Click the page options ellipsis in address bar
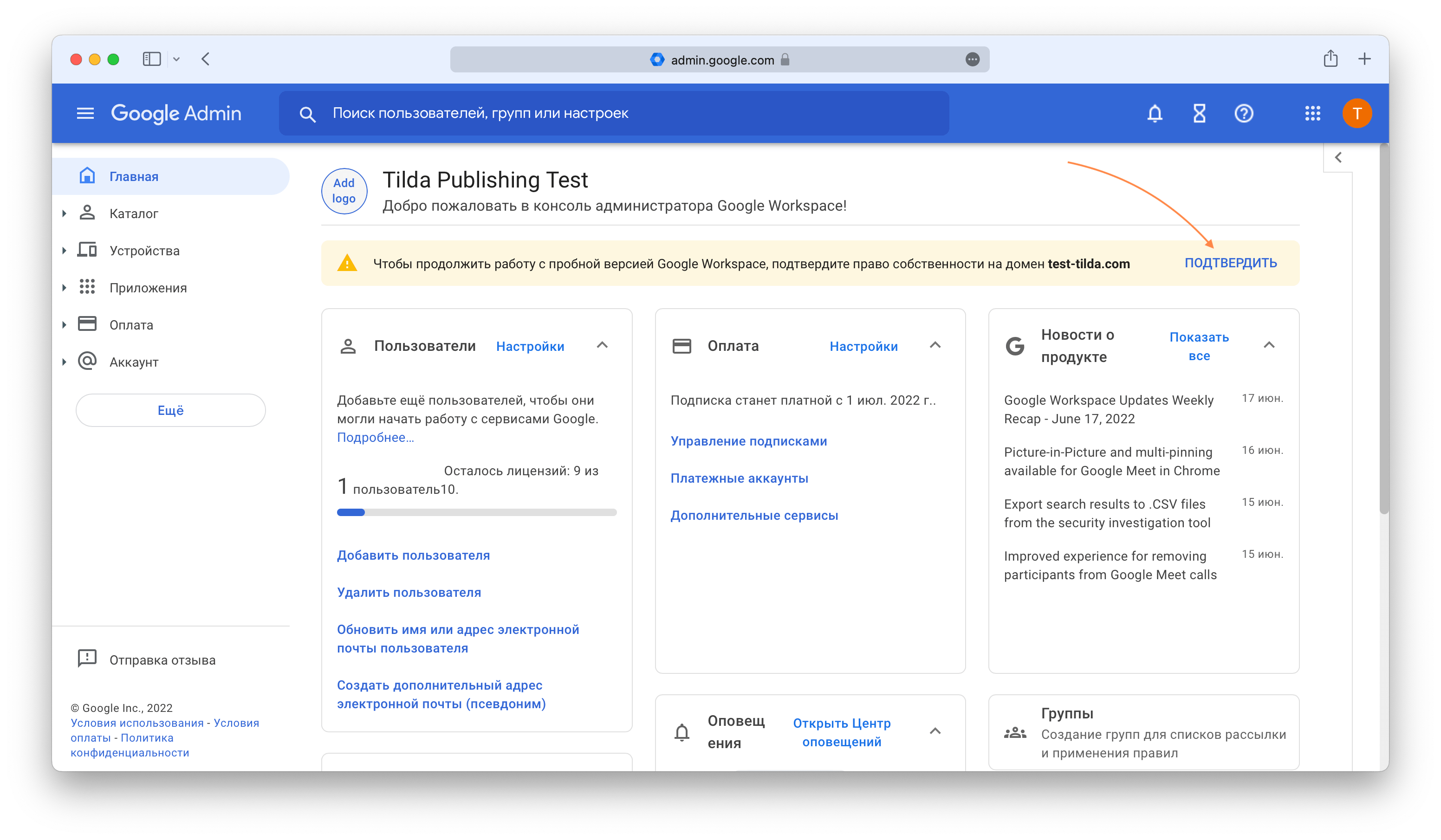Image resolution: width=1441 pixels, height=840 pixels. pos(972,59)
